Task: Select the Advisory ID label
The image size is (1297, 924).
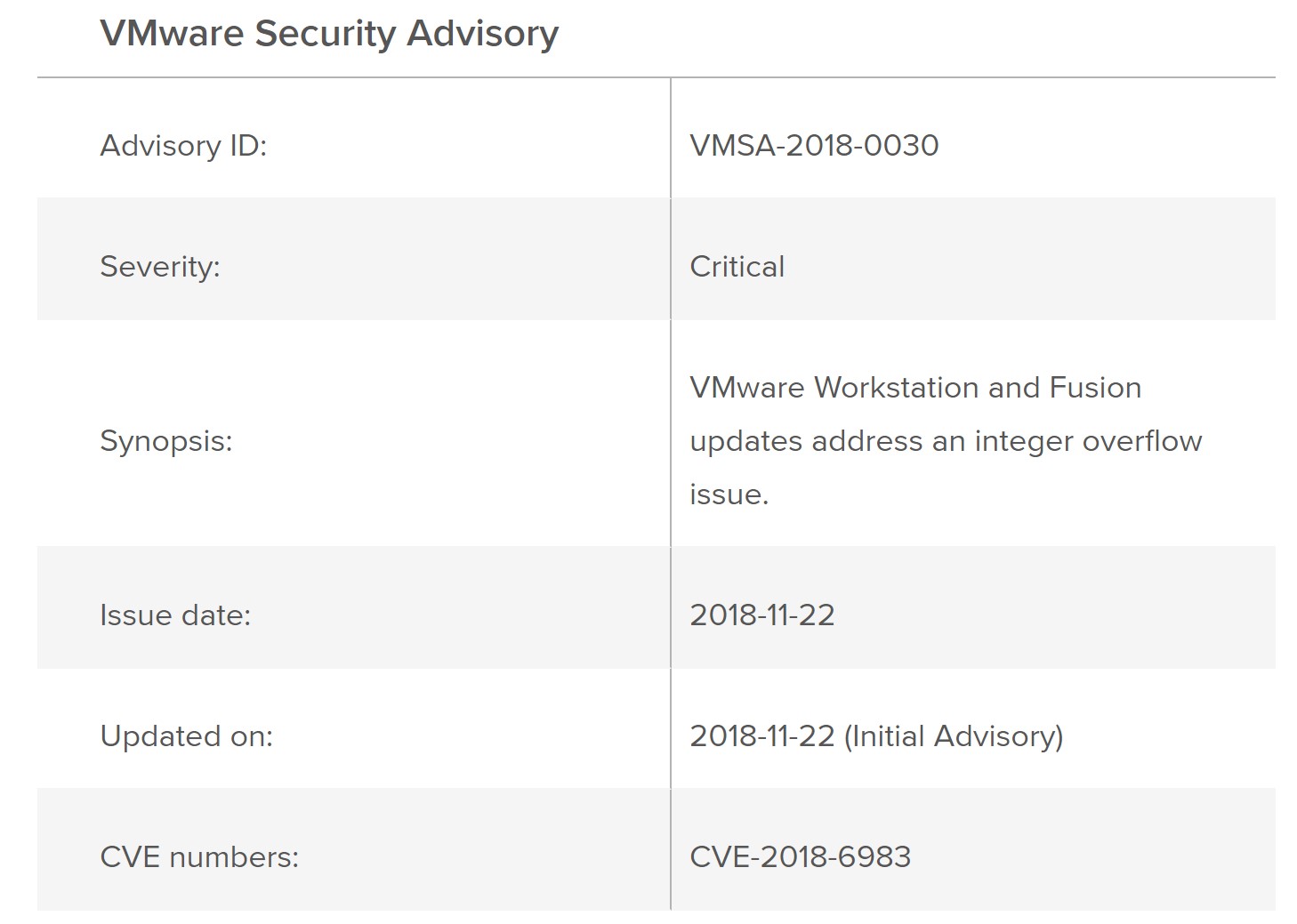Action: point(183,145)
